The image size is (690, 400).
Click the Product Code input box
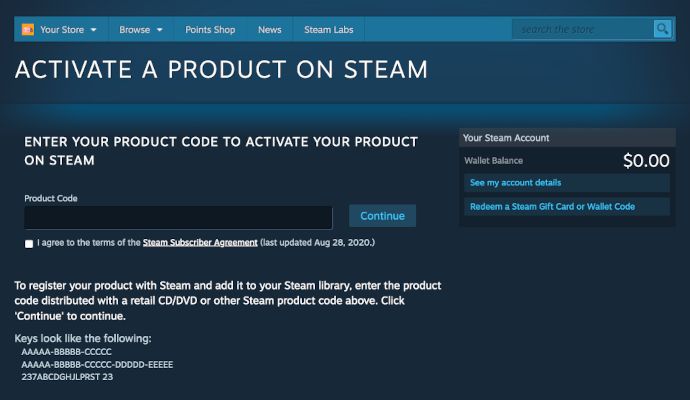(x=178, y=217)
